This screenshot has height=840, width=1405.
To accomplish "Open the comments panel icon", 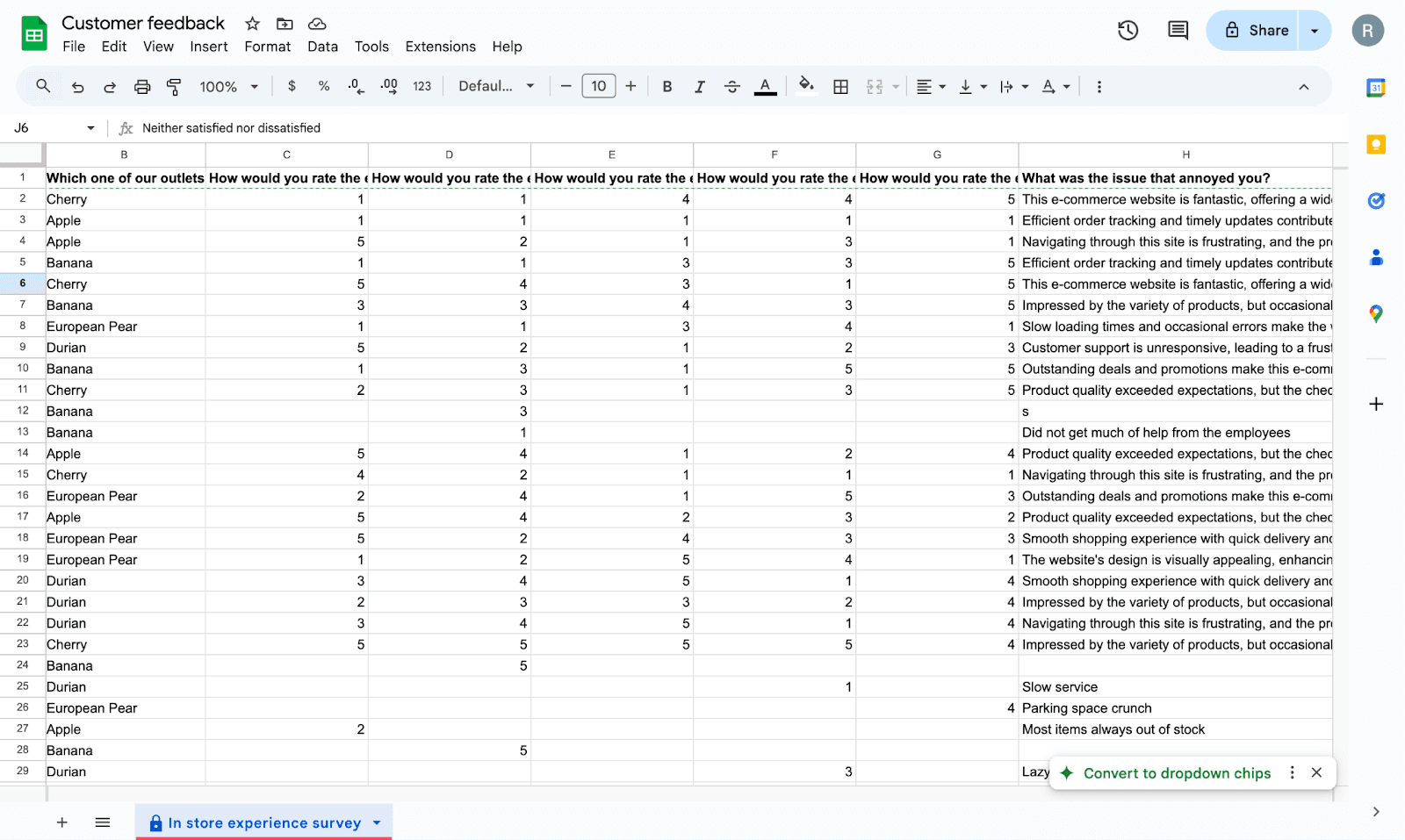I will [1178, 31].
